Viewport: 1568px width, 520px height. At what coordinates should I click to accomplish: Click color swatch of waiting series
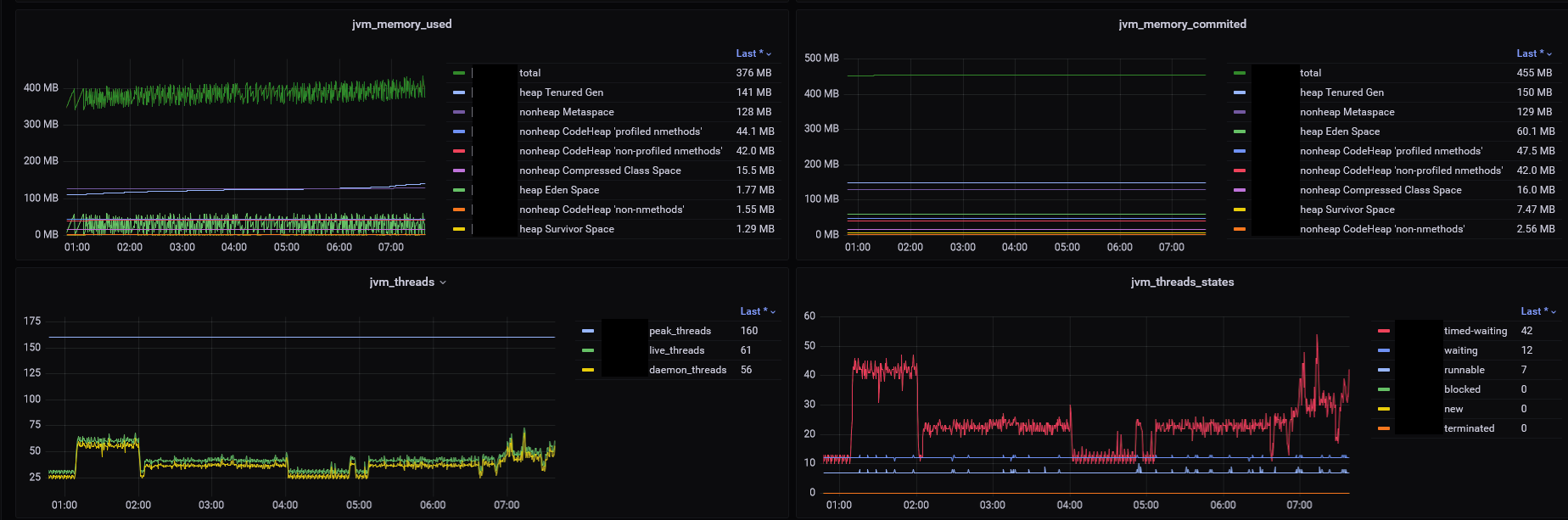point(1384,350)
